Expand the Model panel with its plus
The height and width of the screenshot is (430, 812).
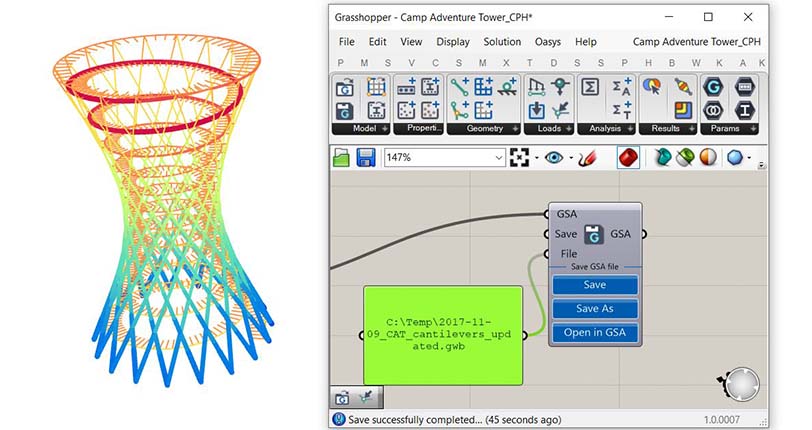click(385, 128)
